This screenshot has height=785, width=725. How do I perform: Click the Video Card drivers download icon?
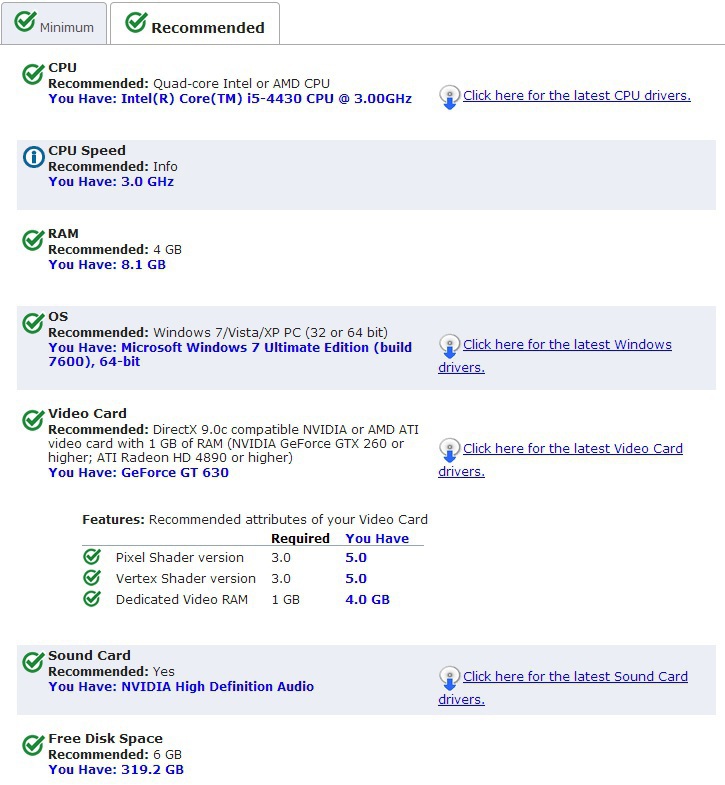click(449, 450)
